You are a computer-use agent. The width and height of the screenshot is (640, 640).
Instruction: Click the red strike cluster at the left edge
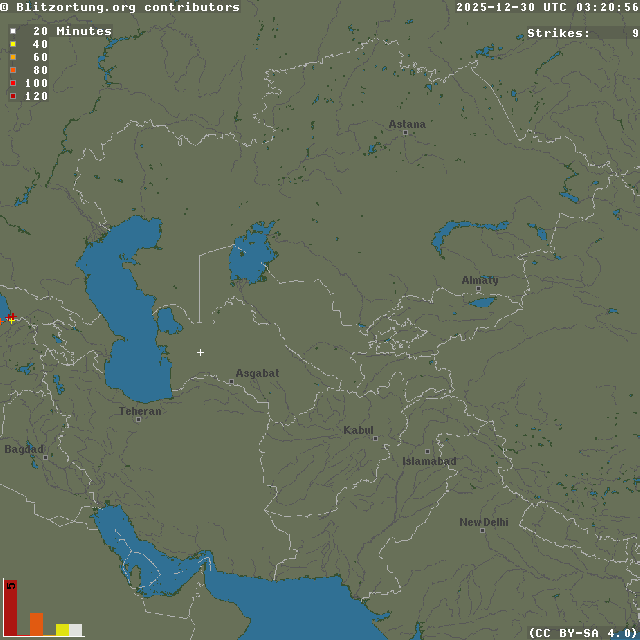pos(10,318)
